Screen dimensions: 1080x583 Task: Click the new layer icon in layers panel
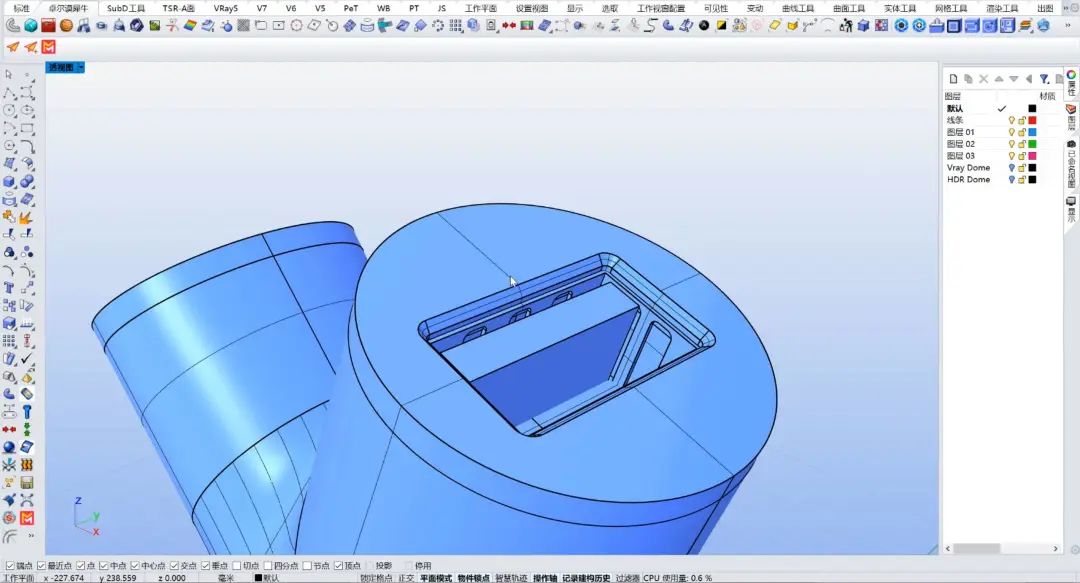coord(953,79)
